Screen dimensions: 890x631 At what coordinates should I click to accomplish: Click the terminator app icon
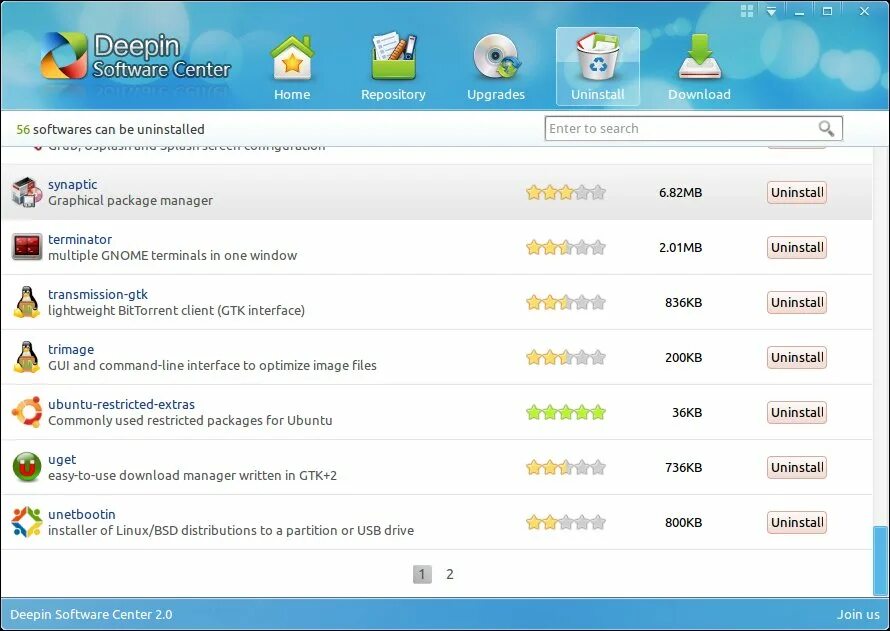point(27,247)
